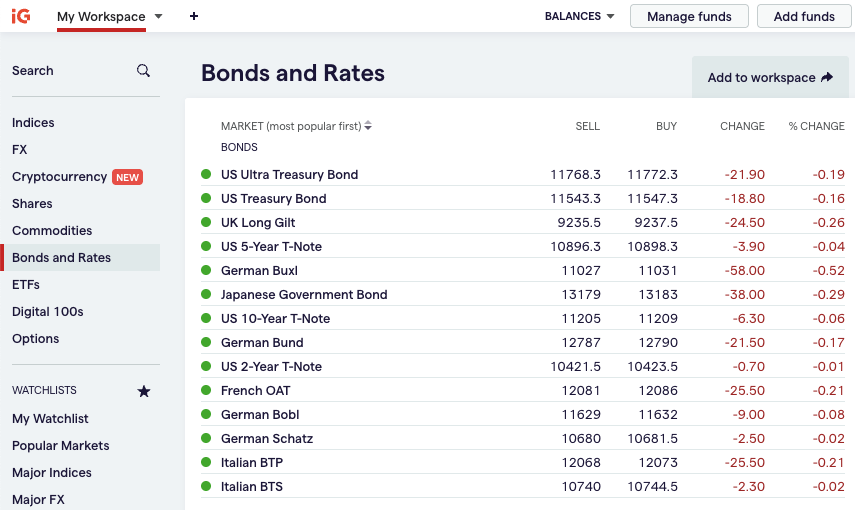Click the -0.29 percent change value

(x=829, y=295)
